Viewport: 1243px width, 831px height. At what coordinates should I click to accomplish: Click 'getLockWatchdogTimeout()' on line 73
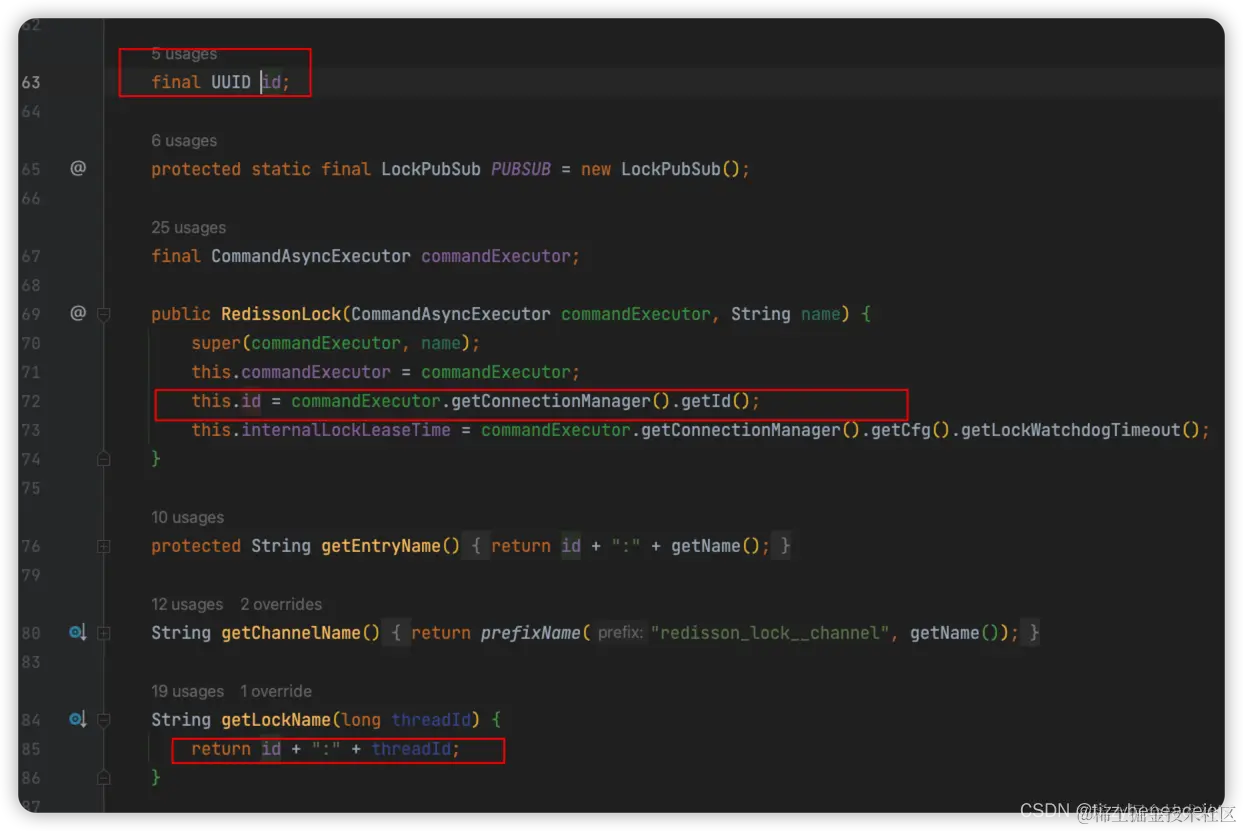tap(1080, 430)
